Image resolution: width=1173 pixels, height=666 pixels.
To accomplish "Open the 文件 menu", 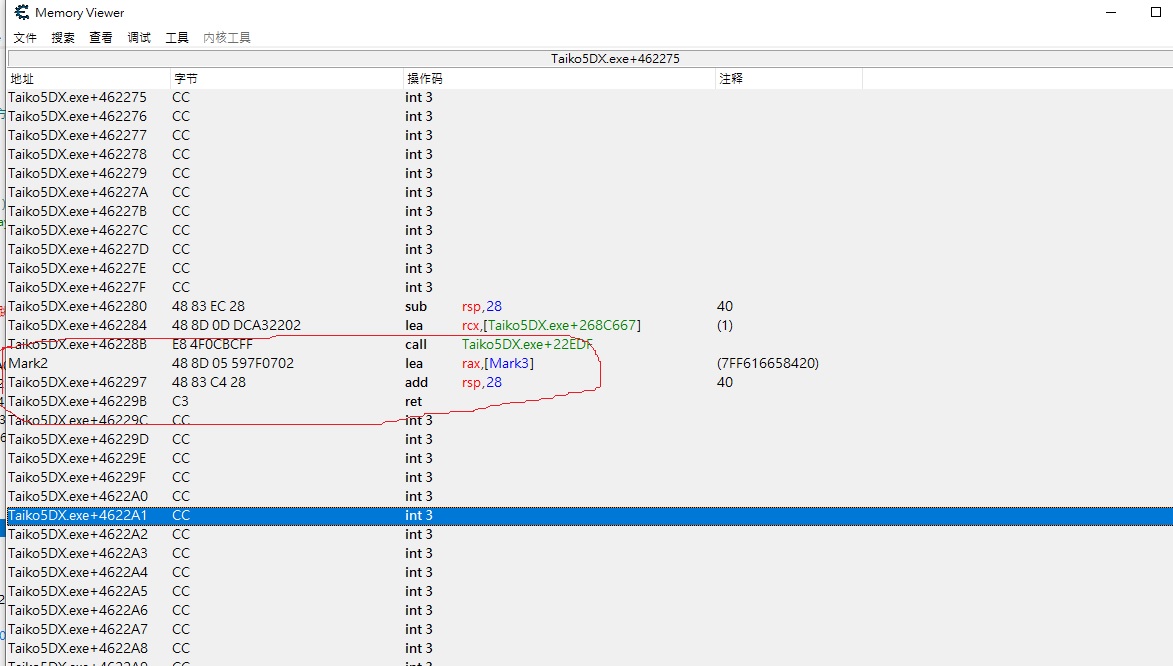I will [25, 38].
